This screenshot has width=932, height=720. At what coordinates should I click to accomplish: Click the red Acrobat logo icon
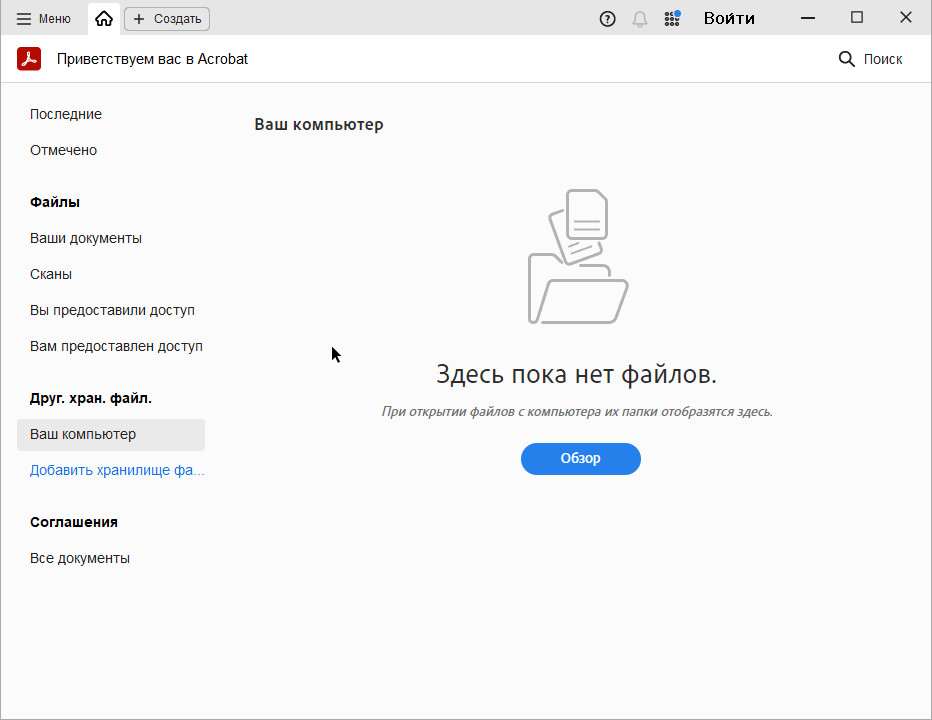tap(29, 59)
